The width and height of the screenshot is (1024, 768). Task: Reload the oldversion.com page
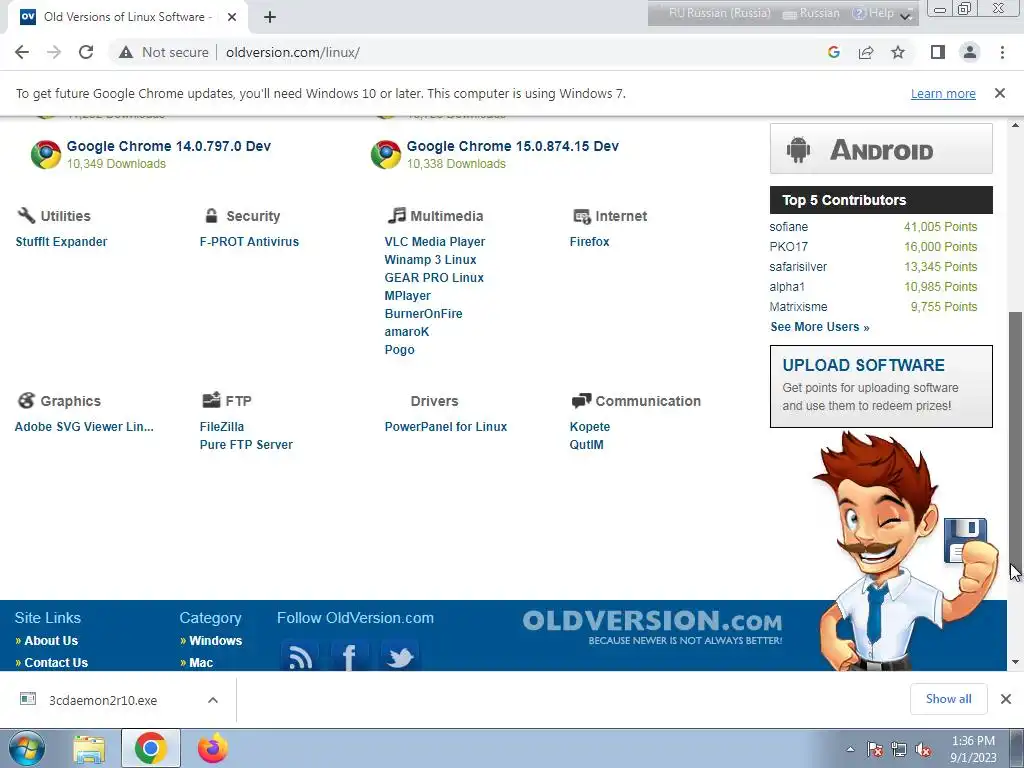(86, 52)
